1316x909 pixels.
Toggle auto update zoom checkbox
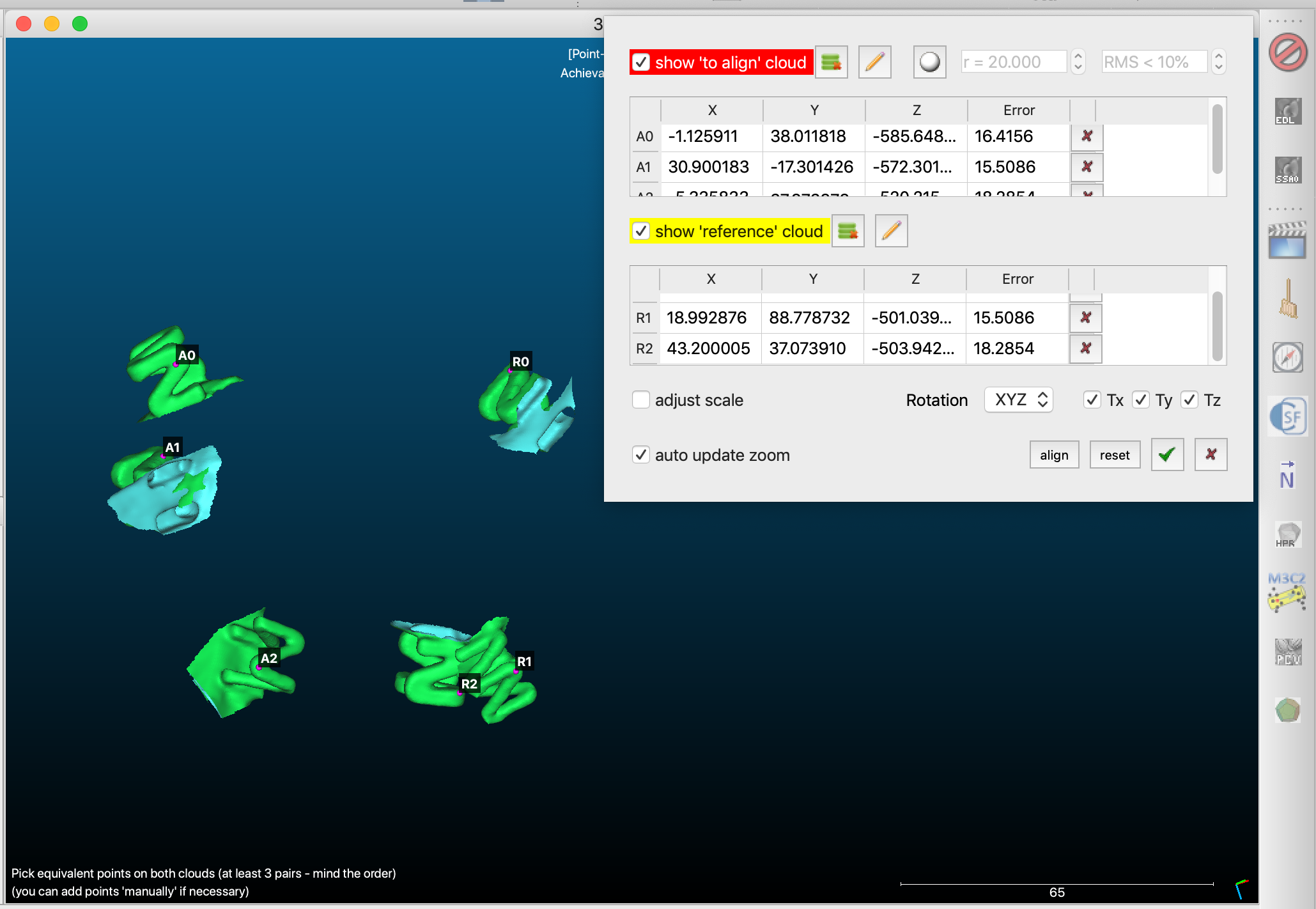pos(641,455)
